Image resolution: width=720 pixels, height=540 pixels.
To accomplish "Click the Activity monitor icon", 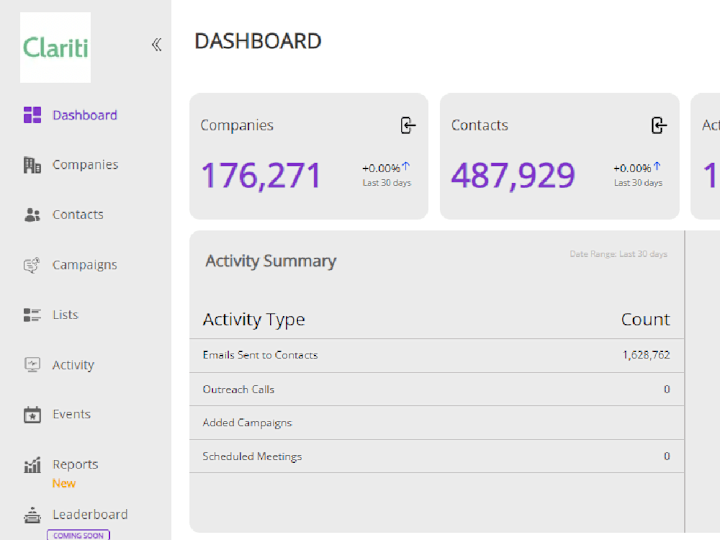I will [x=32, y=365].
